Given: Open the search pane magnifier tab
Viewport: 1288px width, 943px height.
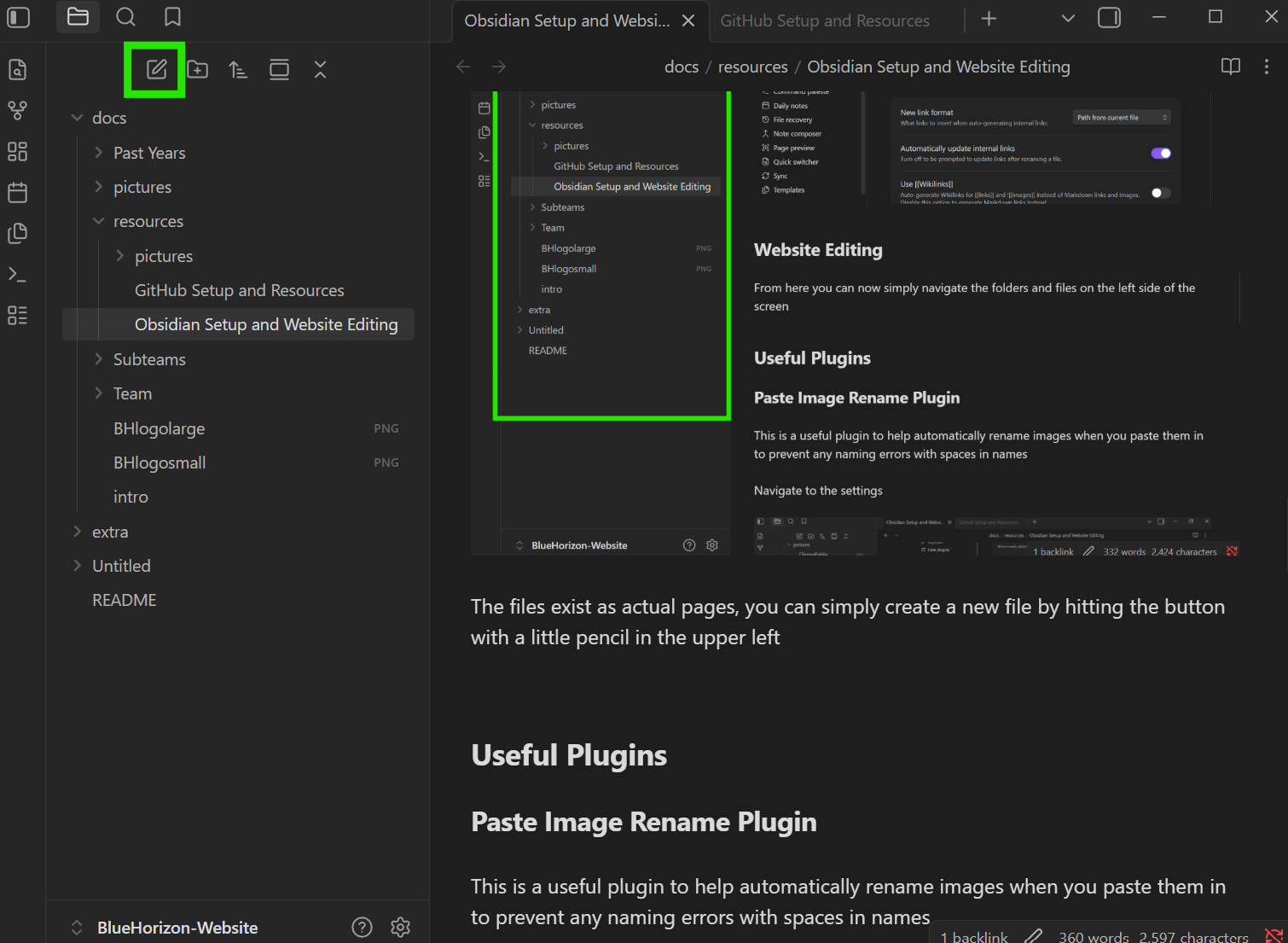Looking at the screenshot, I should (125, 17).
